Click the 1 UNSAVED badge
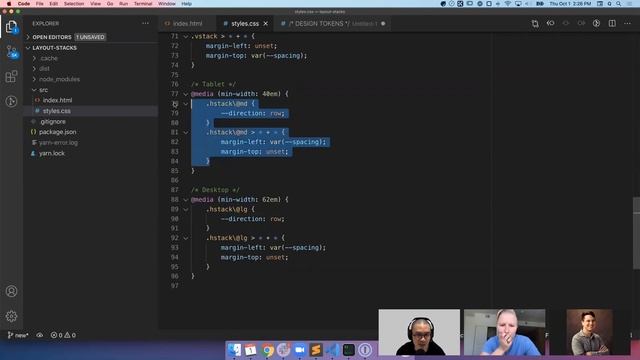Image resolution: width=640 pixels, height=360 pixels. [90, 37]
